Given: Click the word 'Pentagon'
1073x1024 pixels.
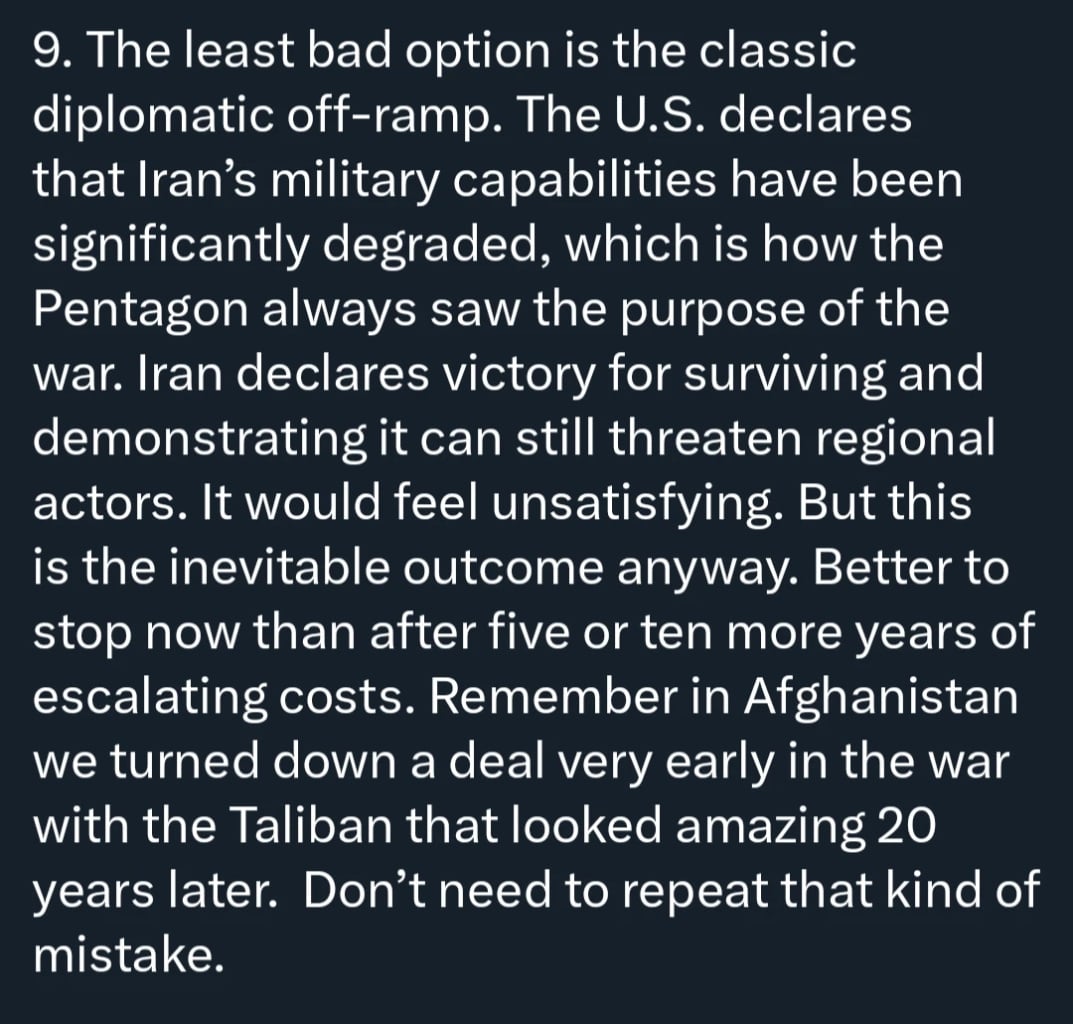Looking at the screenshot, I should tap(141, 311).
